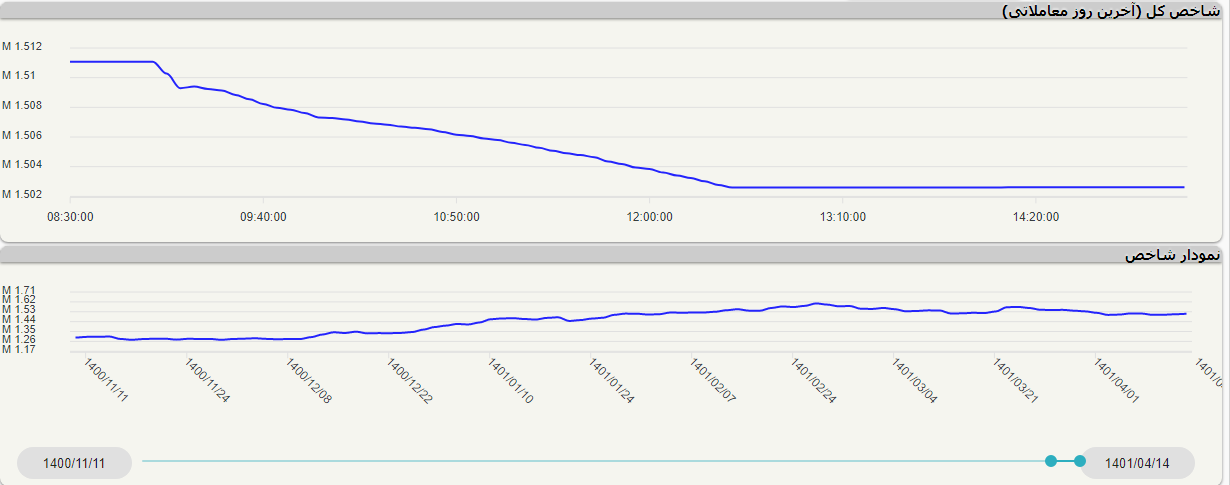Click the 1401/01/10 date on the lower chart

click(x=511, y=381)
